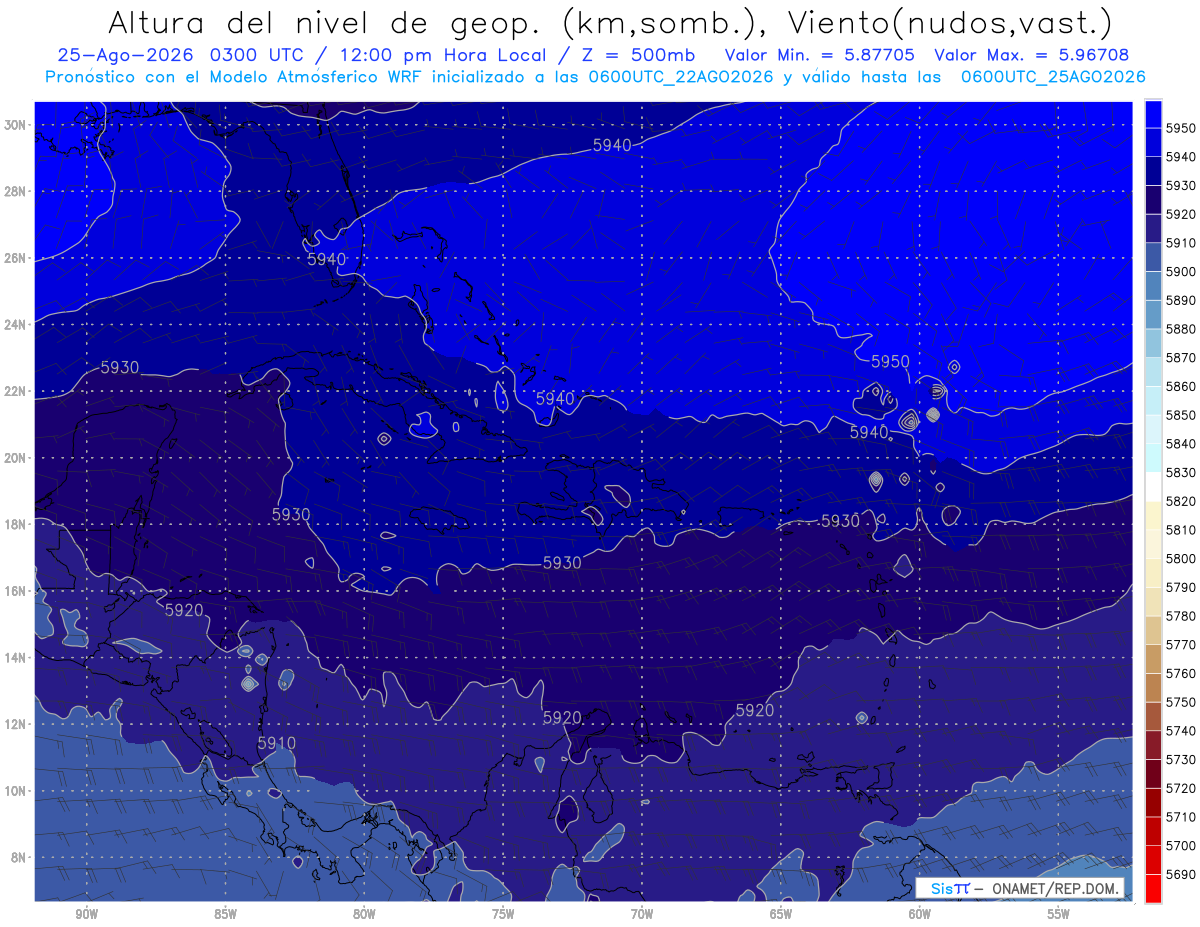
Task: Click the colorbar swatch between 5900 and 5890
Action: tap(1153, 286)
